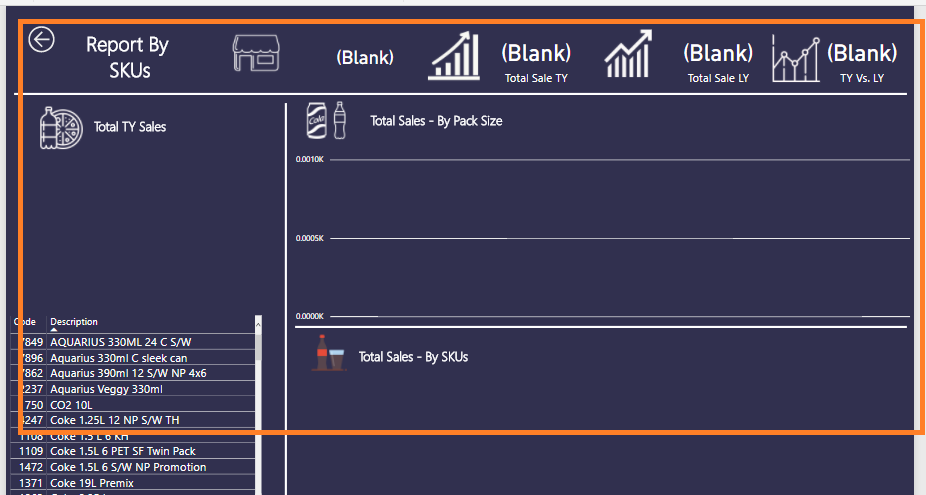Screen dimensions: 926x495
Task: Select row Coke 1.25L 12 NP S/W TH
Action: pos(133,420)
